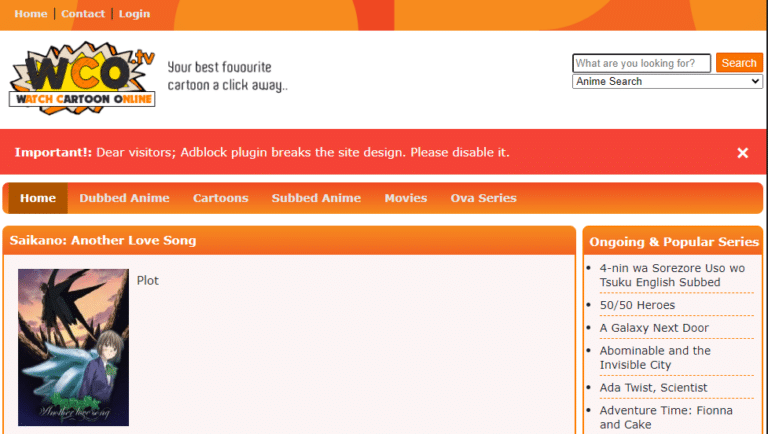Select the Home navigation tab

38,198
